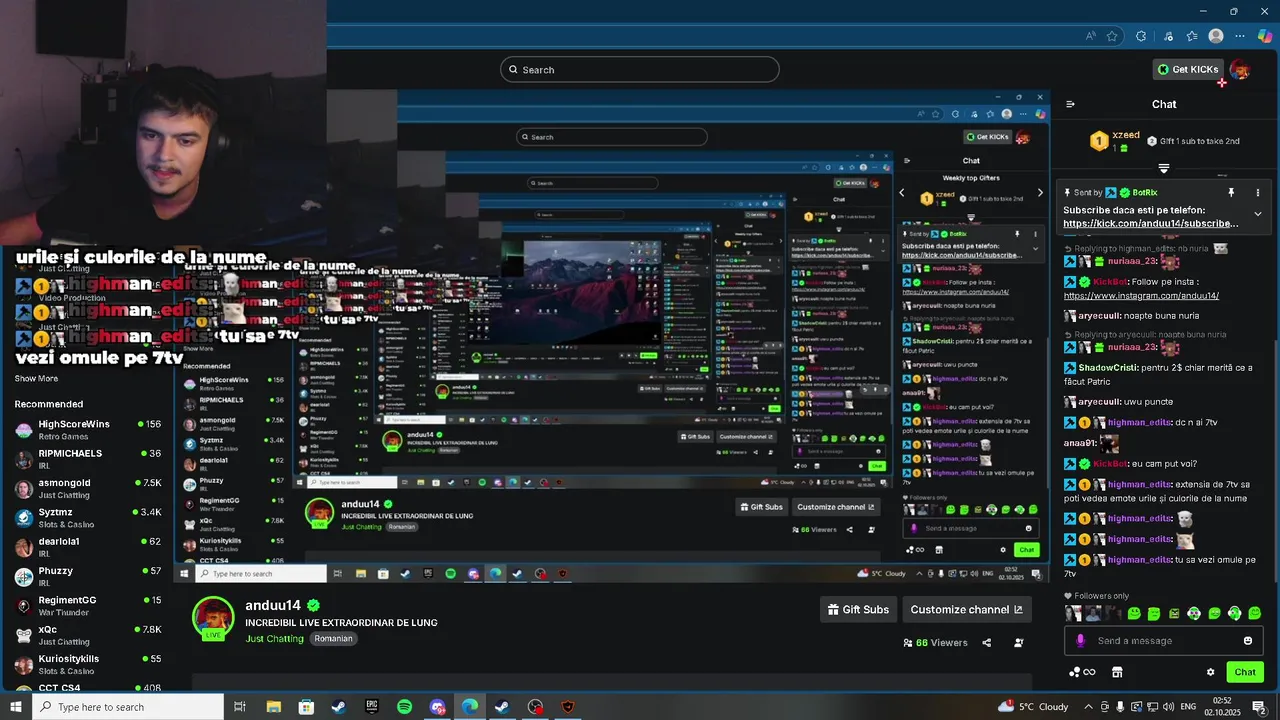The width and height of the screenshot is (1280, 720).
Task: Click the first quick emote photo thumbnail
Action: tap(1073, 613)
